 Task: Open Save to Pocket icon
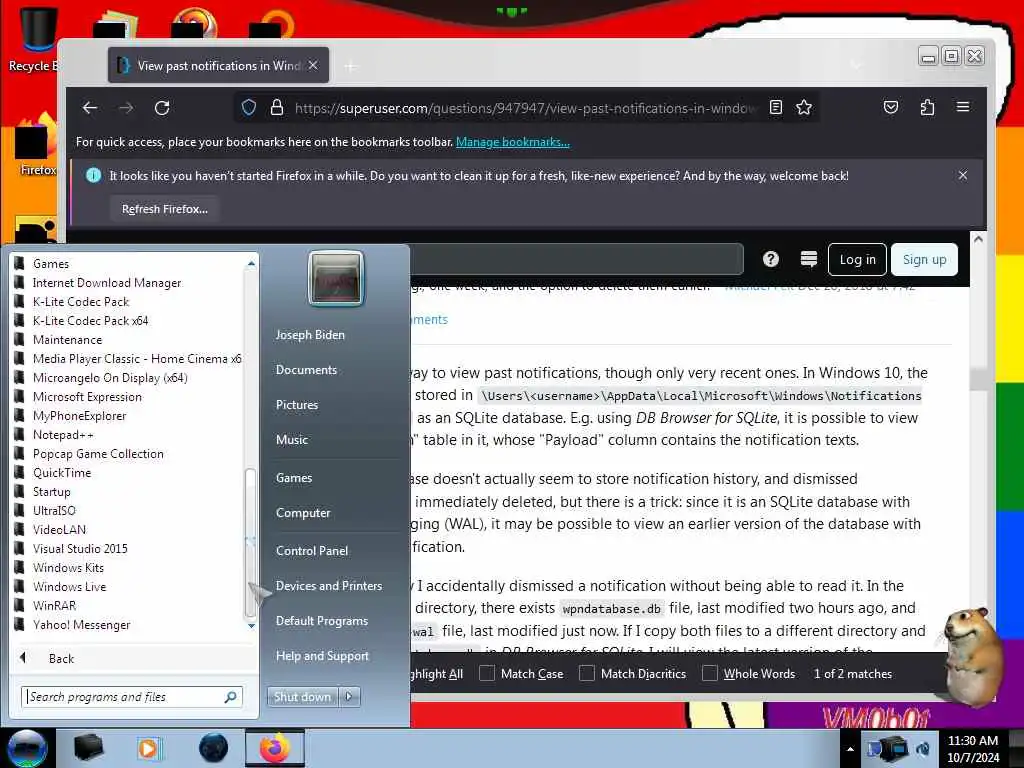pos(891,107)
